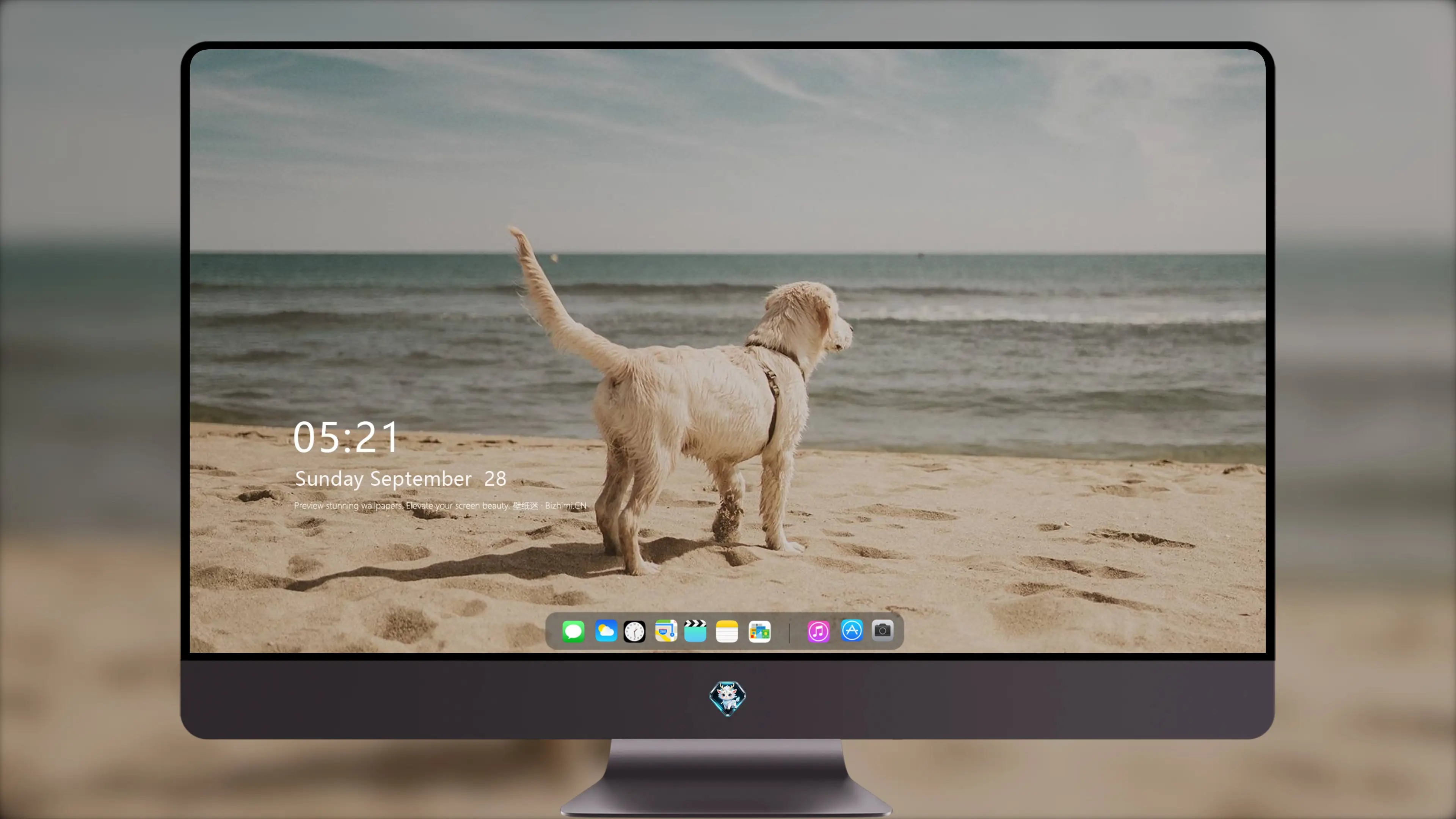Click the 'Preview stunning wallpapers' caption text

[x=440, y=505]
